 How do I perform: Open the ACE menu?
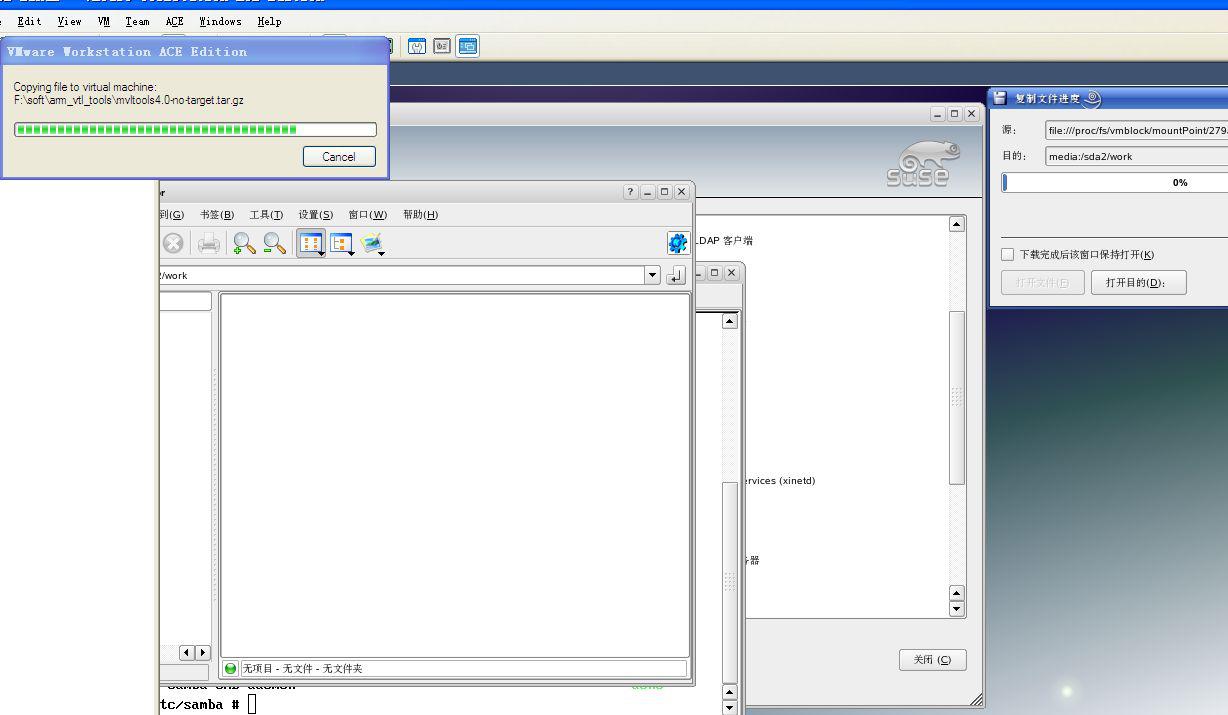coord(175,21)
